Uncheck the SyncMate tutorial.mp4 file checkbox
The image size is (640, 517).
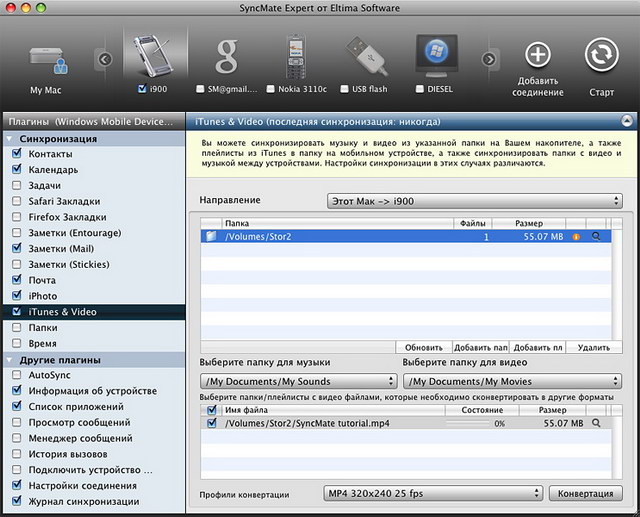click(212, 423)
